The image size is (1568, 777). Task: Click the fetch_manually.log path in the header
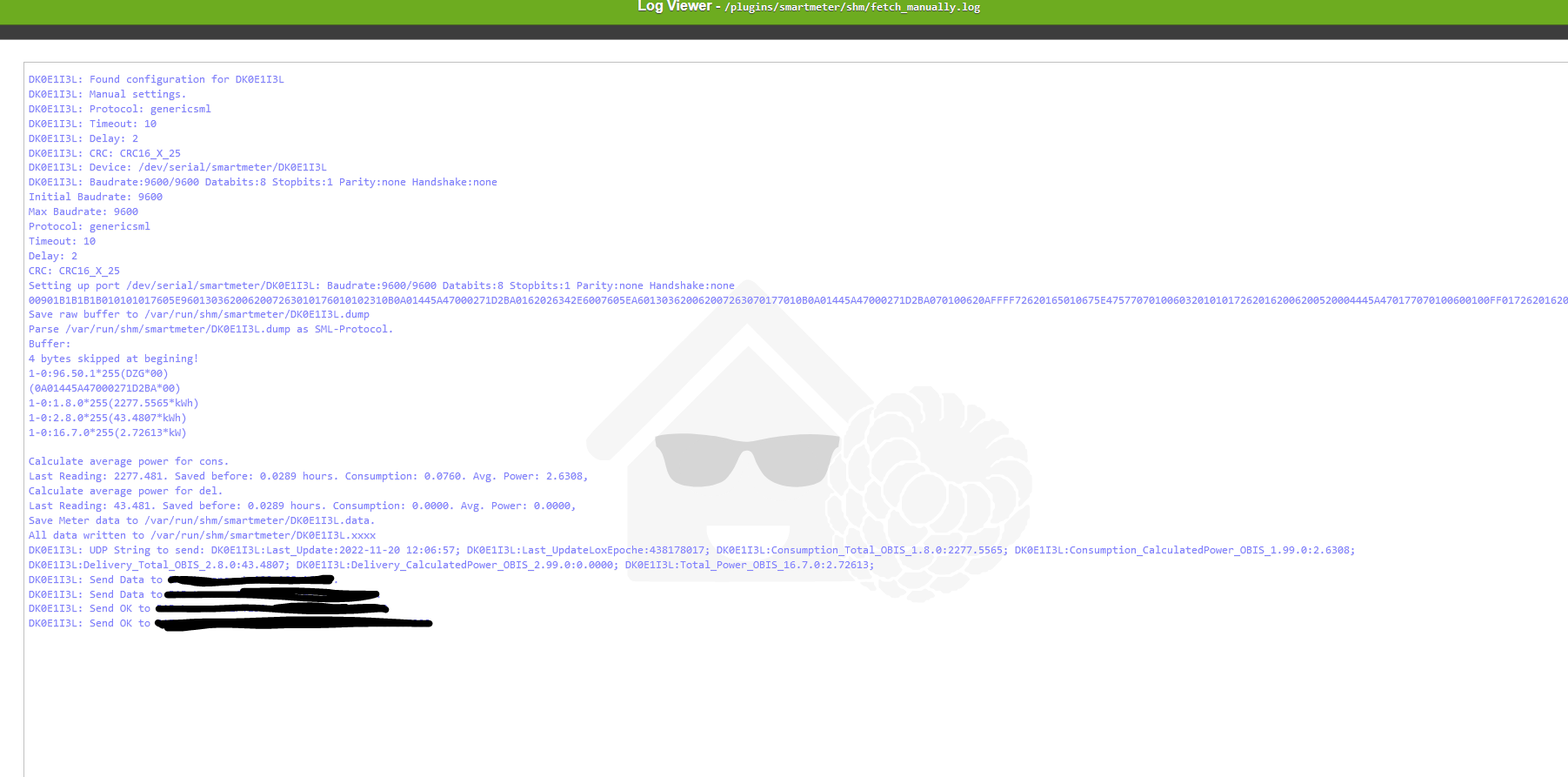(x=852, y=7)
